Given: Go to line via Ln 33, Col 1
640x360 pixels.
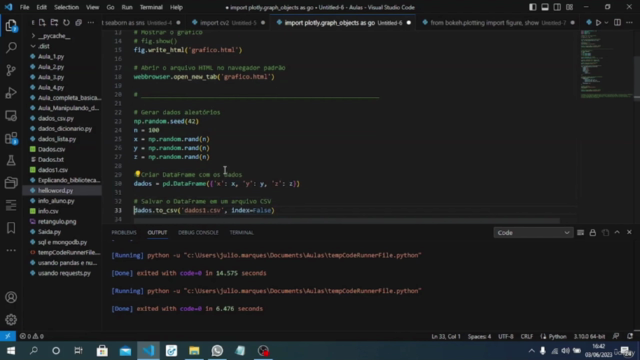Looking at the screenshot, I should pos(446,336).
